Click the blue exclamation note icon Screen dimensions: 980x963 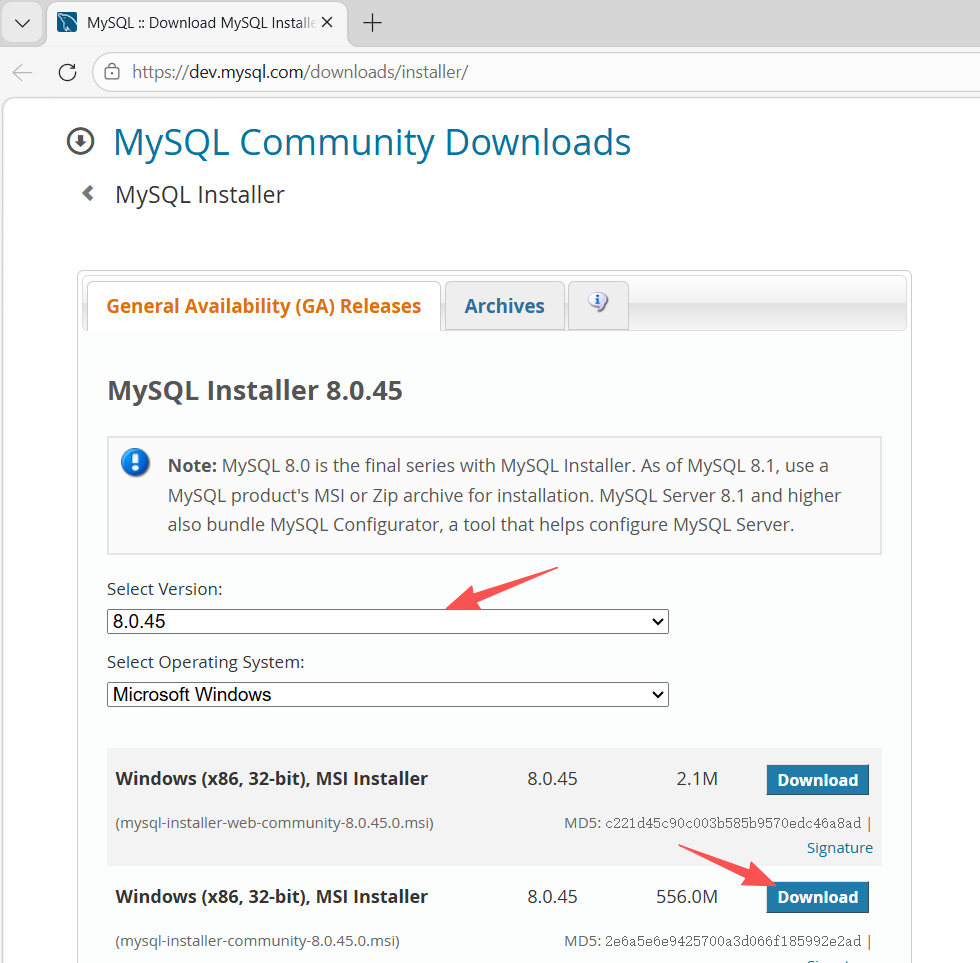(x=135, y=463)
